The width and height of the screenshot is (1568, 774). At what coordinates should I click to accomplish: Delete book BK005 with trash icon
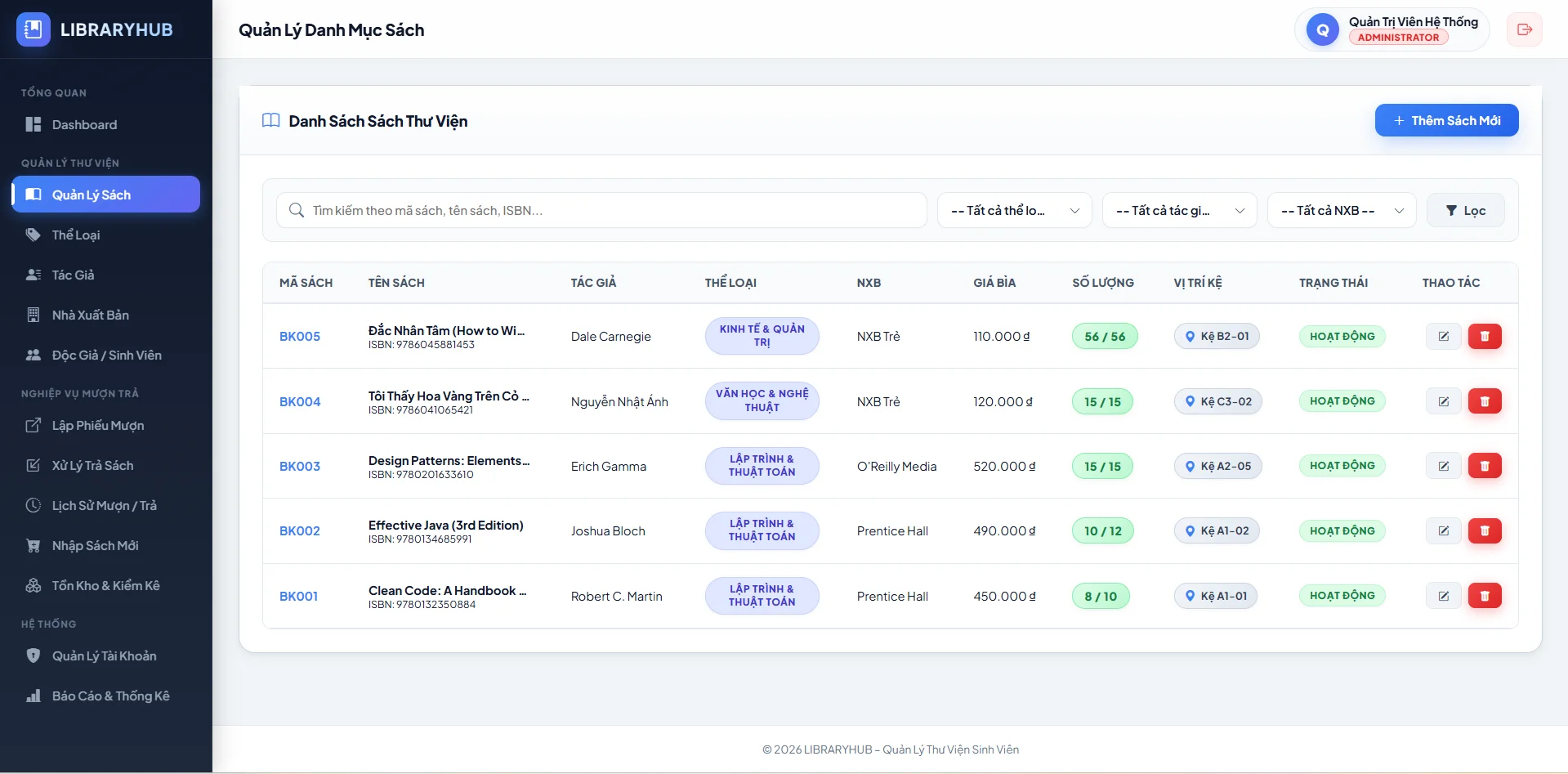tap(1485, 336)
